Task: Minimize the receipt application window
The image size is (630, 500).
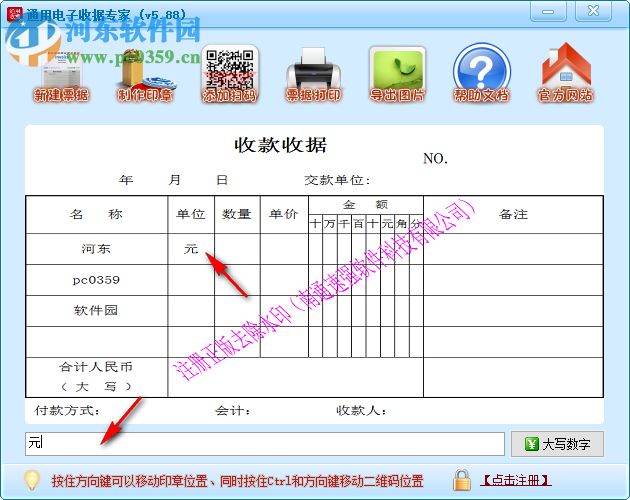Action: pos(548,11)
